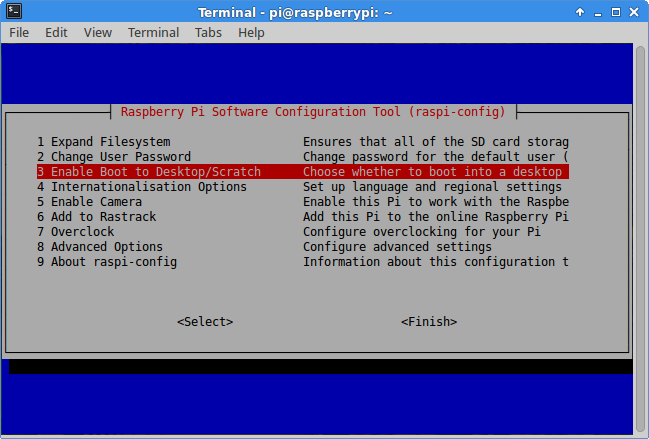This screenshot has width=649, height=439.
Task: Maximize the Terminal window
Action: [x=616, y=12]
